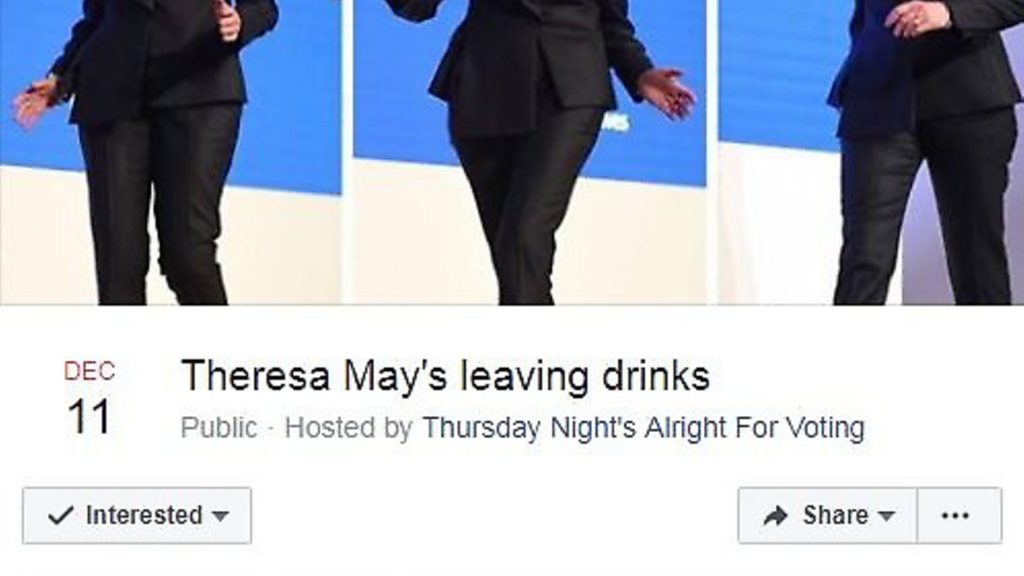Click the word Thursday in host name
The width and height of the screenshot is (1024, 576).
pyautogui.click(x=481, y=428)
